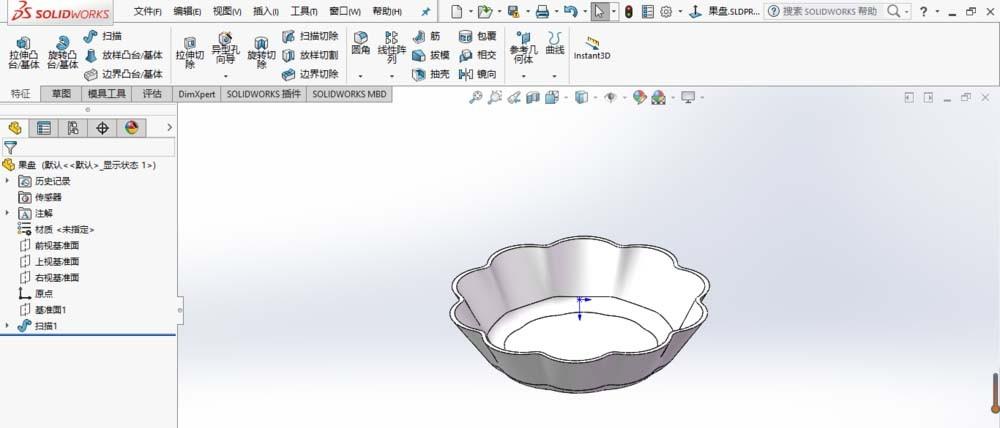Create a new document from title toolbar
The width and height of the screenshot is (1000, 428).
(x=456, y=11)
